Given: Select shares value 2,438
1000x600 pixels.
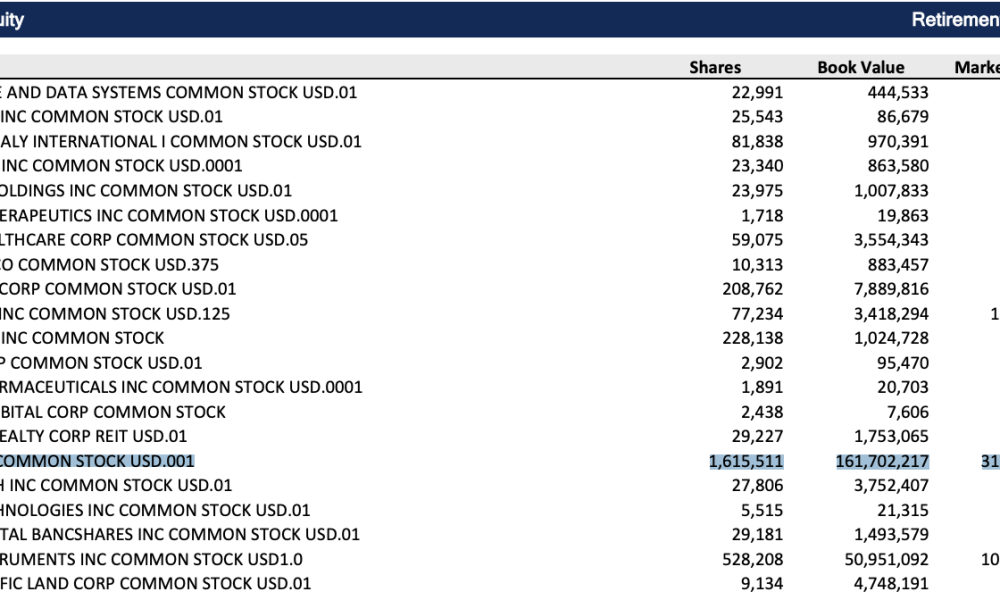Looking at the screenshot, I should 762,412.
